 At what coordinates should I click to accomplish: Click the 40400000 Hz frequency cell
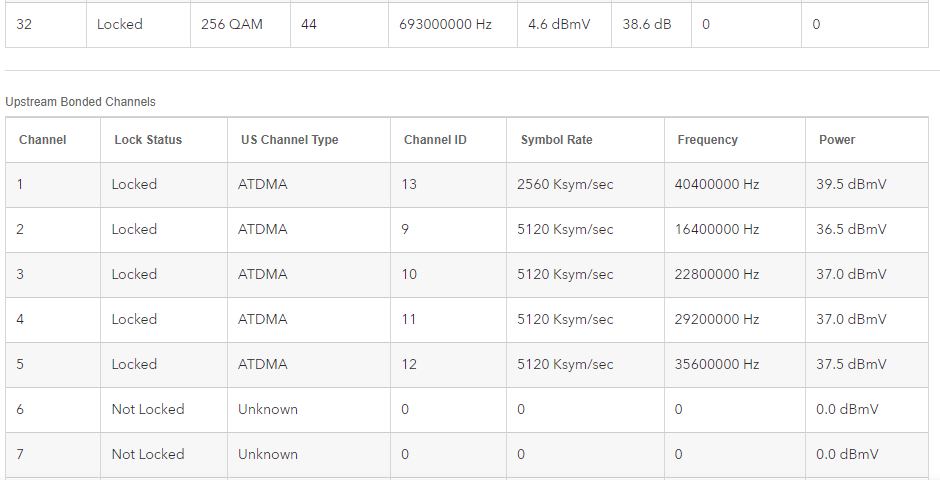pos(717,185)
